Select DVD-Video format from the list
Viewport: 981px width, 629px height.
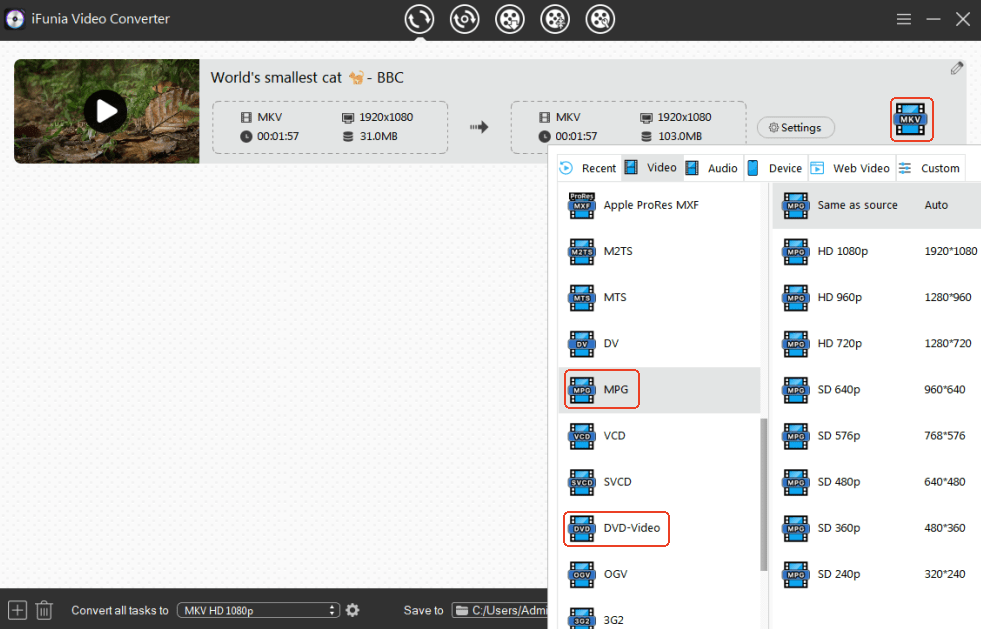617,528
